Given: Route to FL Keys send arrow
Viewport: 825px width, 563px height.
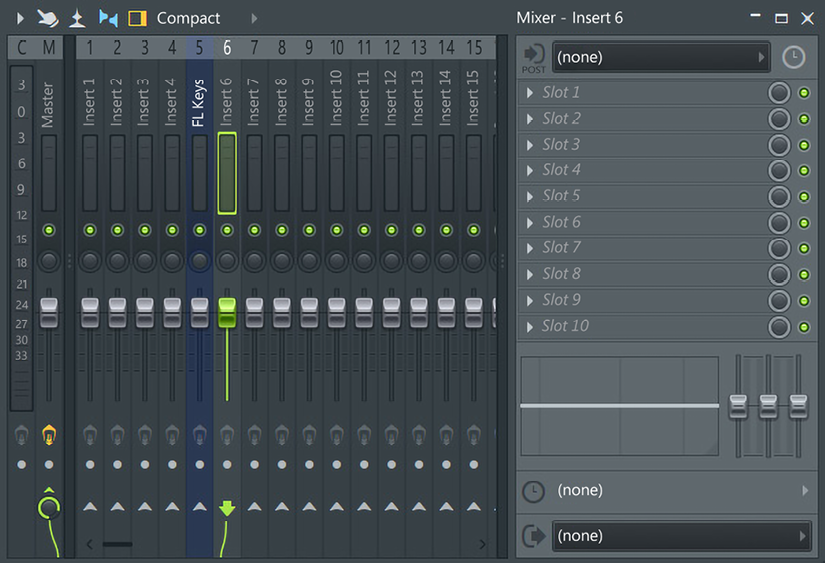Looking at the screenshot, I should (x=199, y=507).
